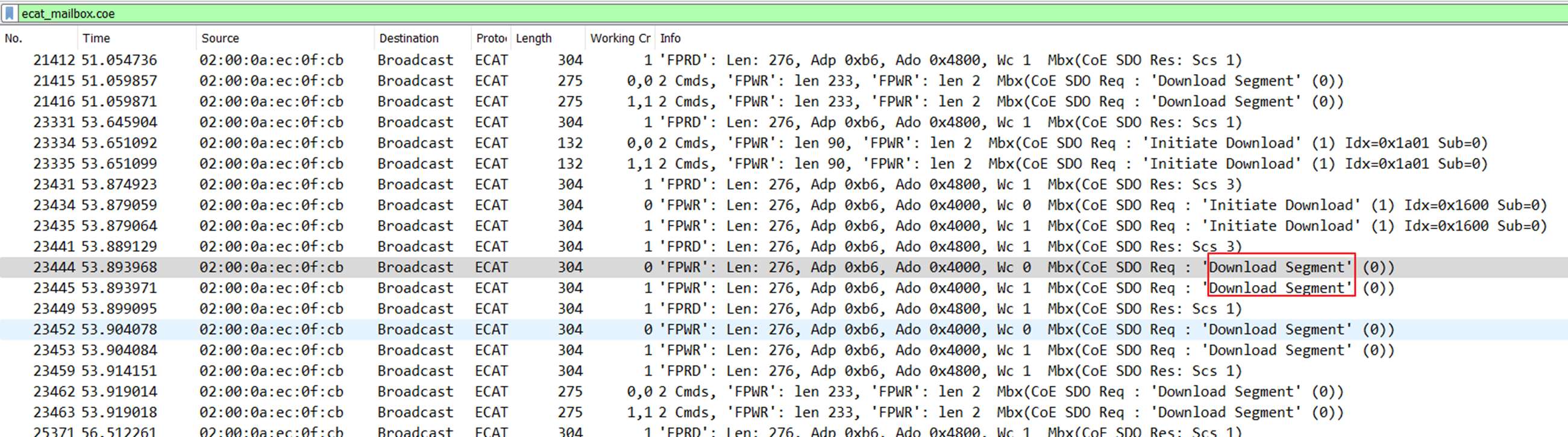Click the display filter bookmark icon
The image size is (1568, 437).
[10, 13]
